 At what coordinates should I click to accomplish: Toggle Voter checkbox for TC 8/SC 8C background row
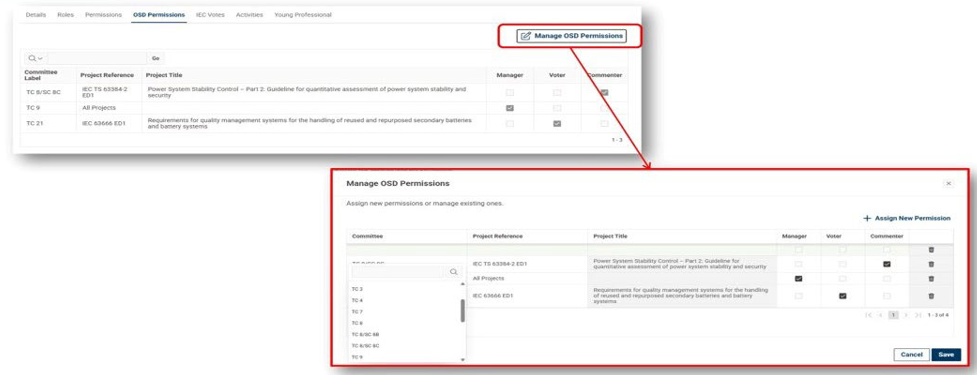click(557, 92)
